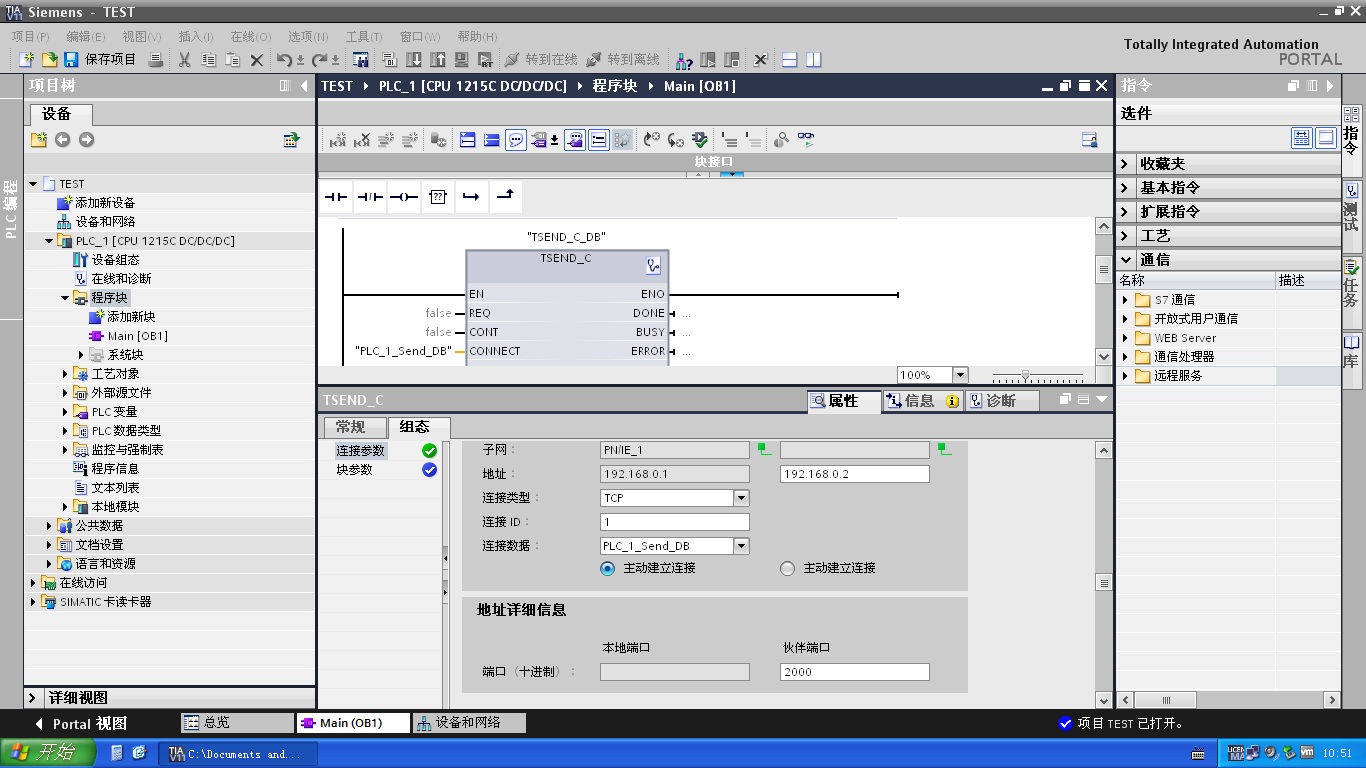
Task: Select 块参数 in configuration list
Action: point(354,470)
